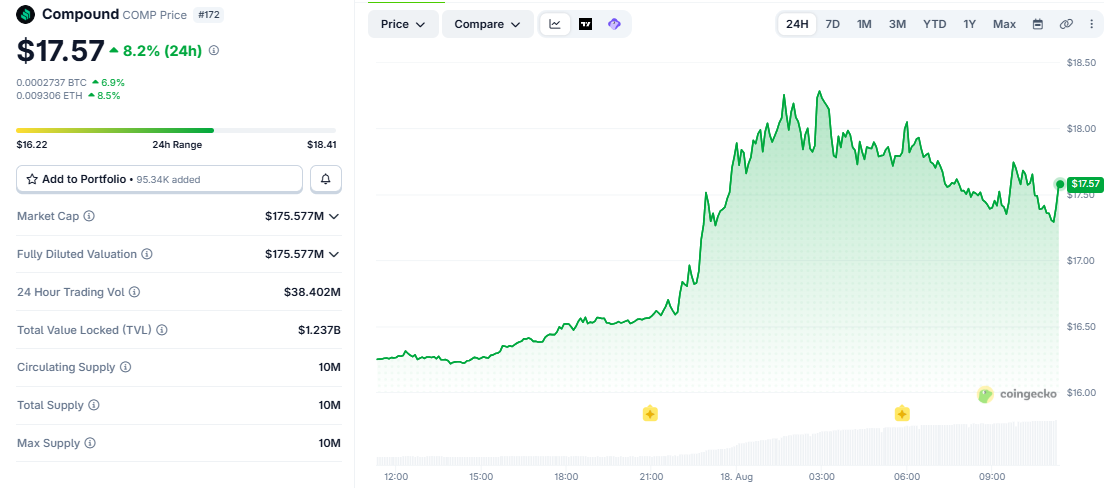Open Market Cap info tooltip icon

tap(89, 216)
